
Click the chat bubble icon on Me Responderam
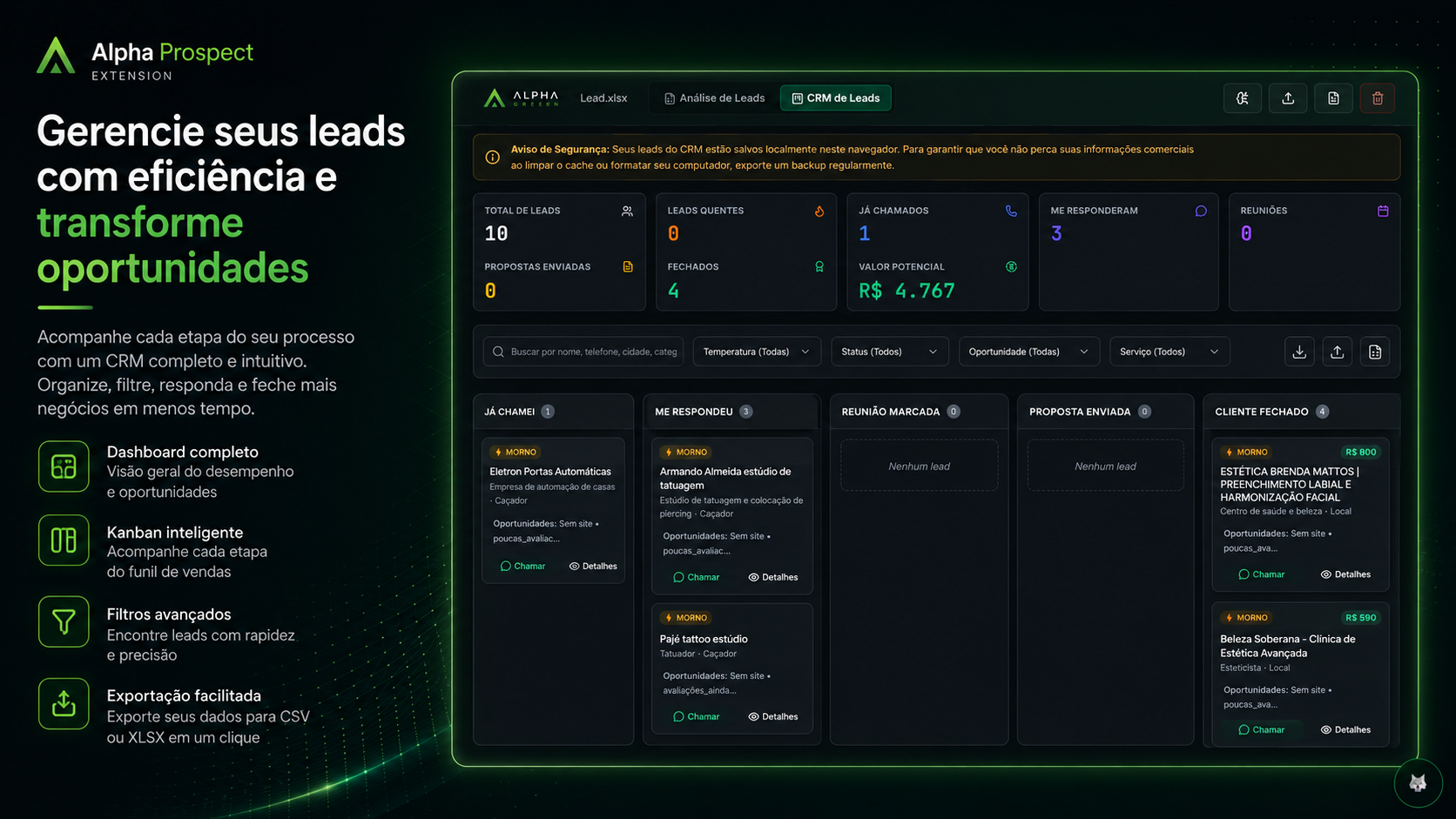click(x=1201, y=211)
